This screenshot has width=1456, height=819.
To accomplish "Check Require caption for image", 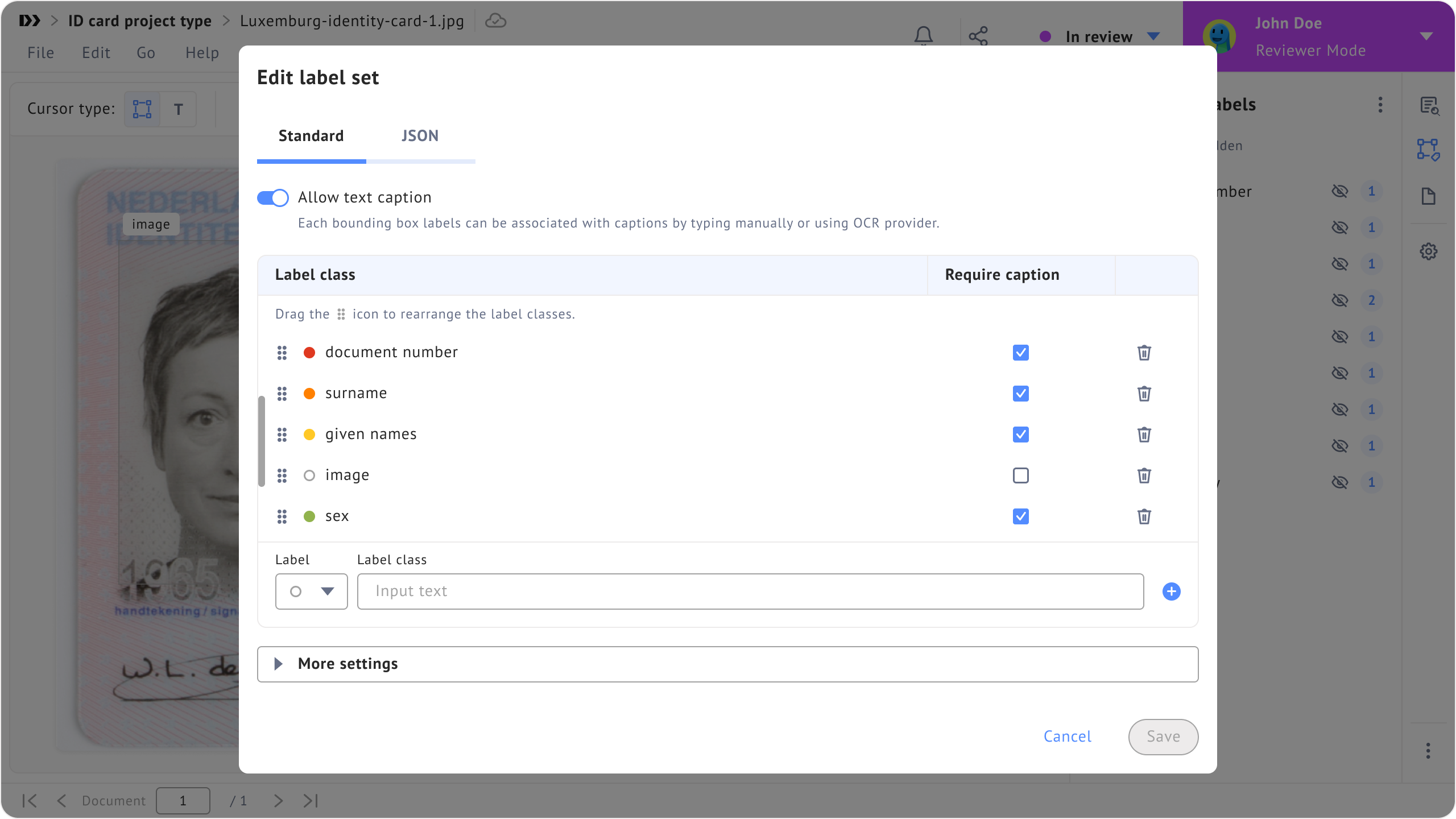I will pos(1021,475).
